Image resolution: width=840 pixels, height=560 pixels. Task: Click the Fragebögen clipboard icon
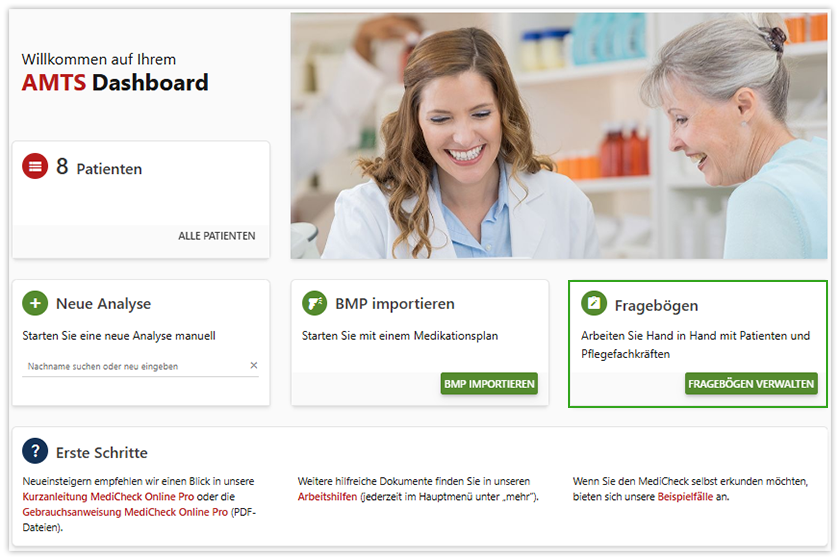pos(594,303)
